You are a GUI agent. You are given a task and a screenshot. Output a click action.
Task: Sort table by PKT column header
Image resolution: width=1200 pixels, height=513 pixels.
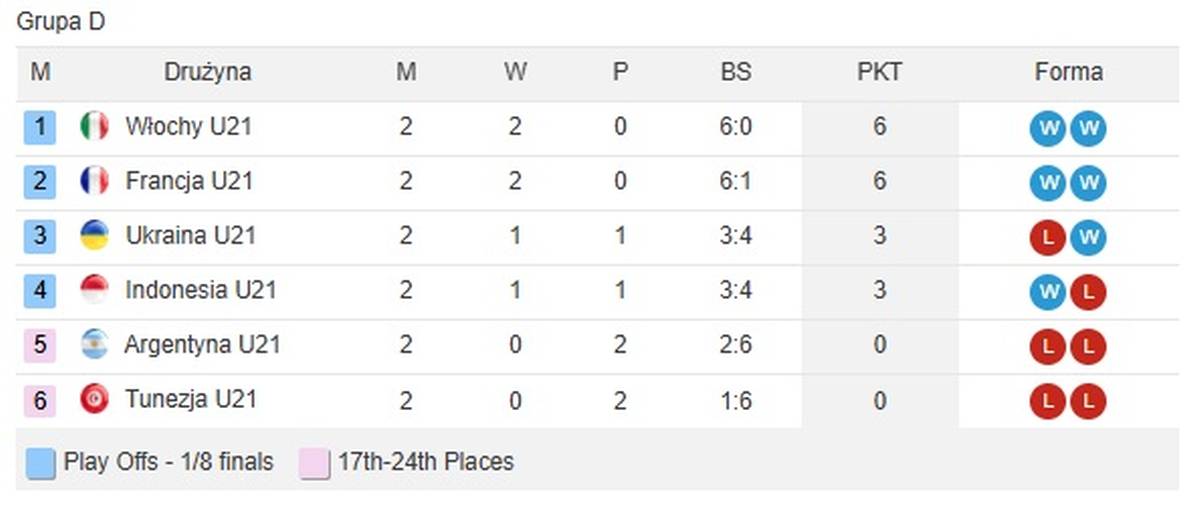(879, 73)
